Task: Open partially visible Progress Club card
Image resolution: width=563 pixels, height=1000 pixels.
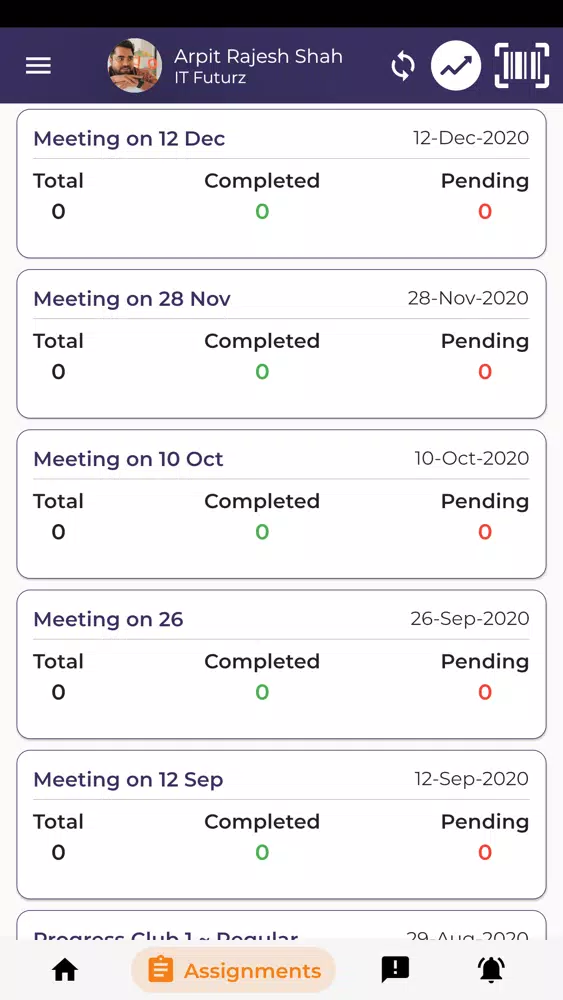Action: pos(281,925)
